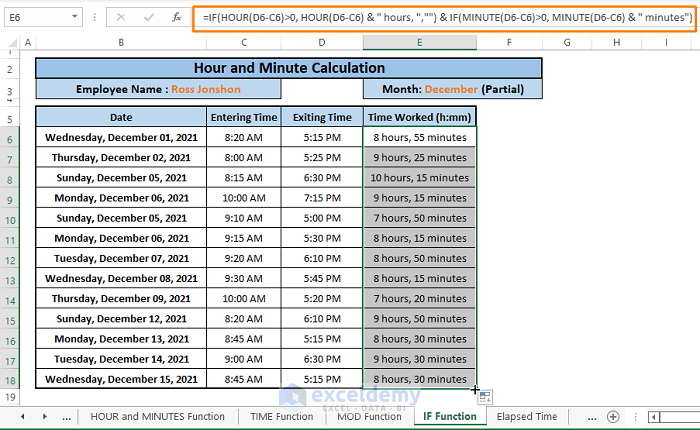Click the 'Employee Name : Ross Jonshon' cell
700x430 pixels.
pyautogui.click(x=158, y=89)
